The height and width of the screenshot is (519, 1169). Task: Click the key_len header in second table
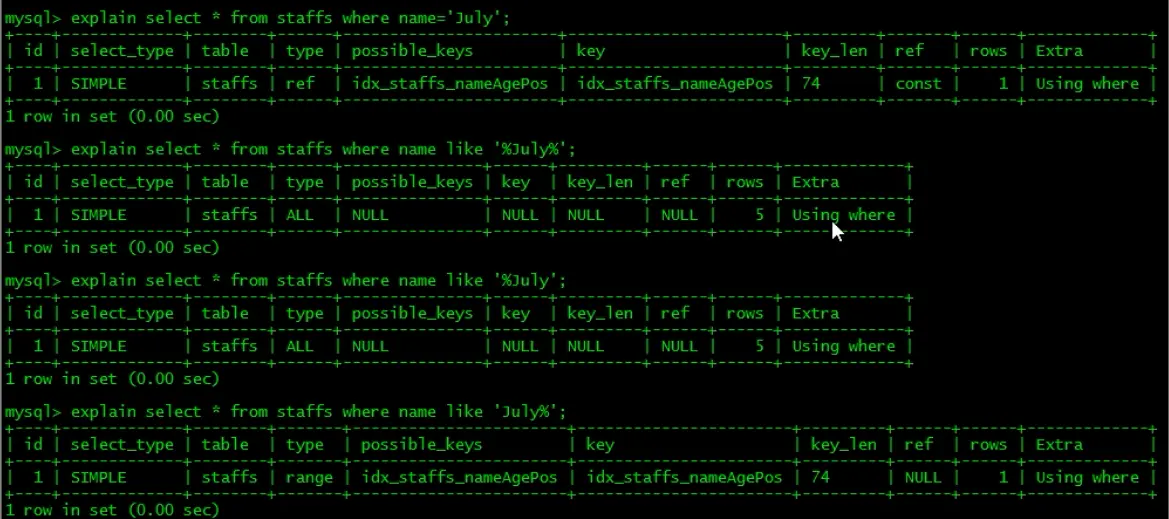[x=599, y=182]
